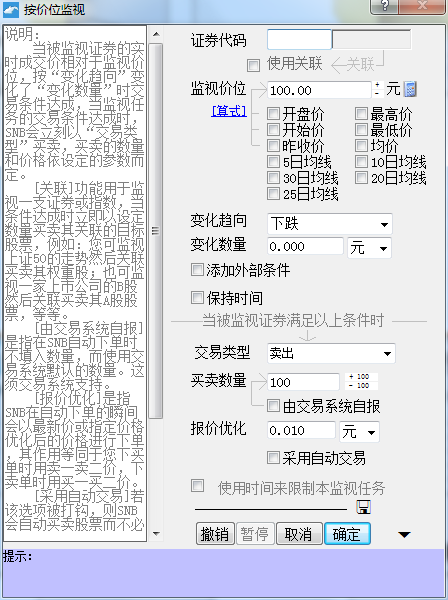Click the 变化数量 field showing 0.000
Viewport: 448px width, 600px height.
(305, 246)
